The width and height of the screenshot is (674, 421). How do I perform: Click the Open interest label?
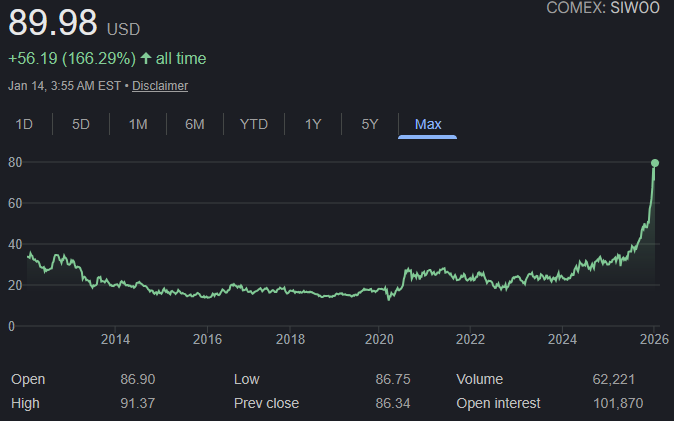[x=498, y=403]
